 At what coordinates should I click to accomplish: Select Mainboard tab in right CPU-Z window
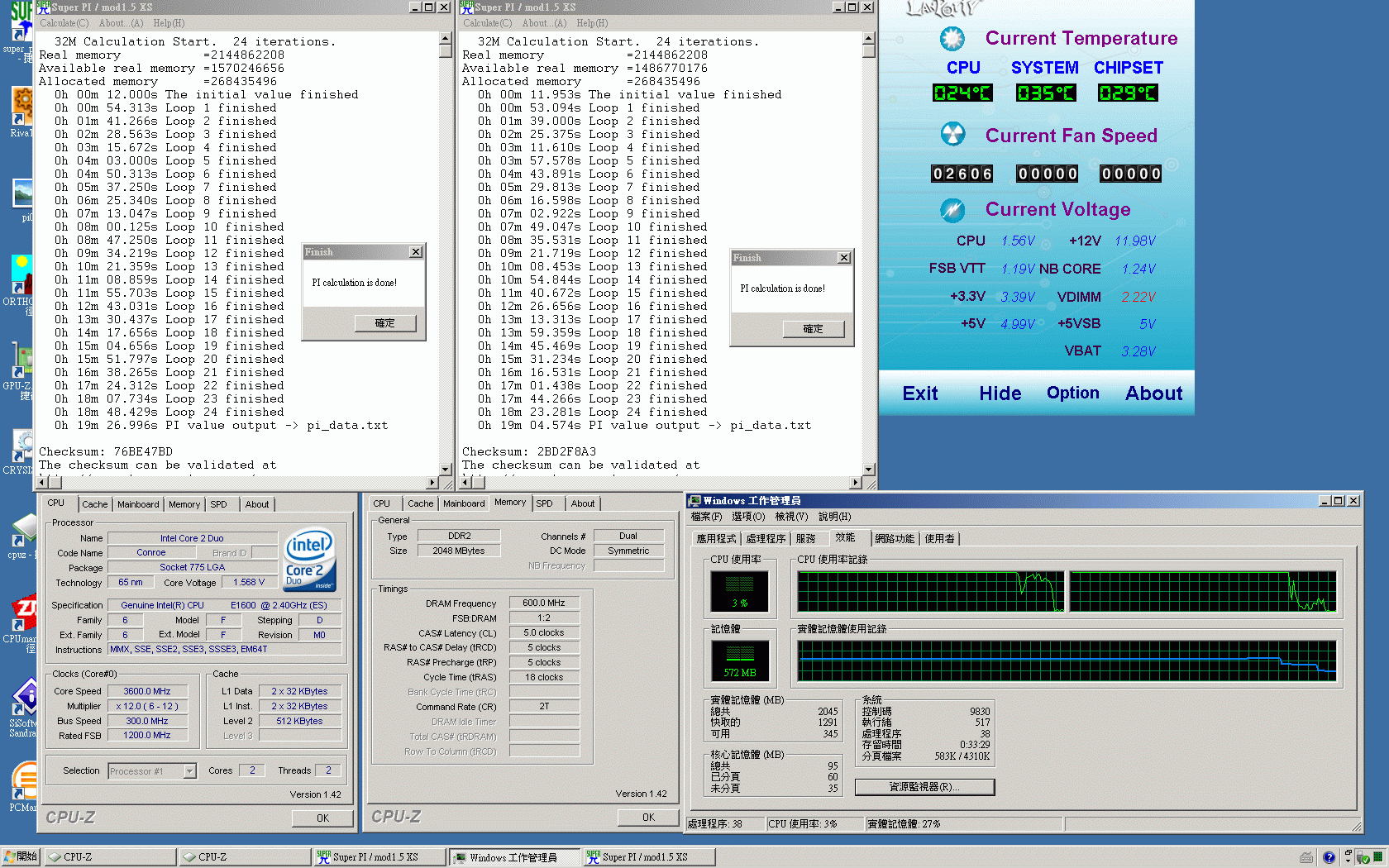(464, 503)
